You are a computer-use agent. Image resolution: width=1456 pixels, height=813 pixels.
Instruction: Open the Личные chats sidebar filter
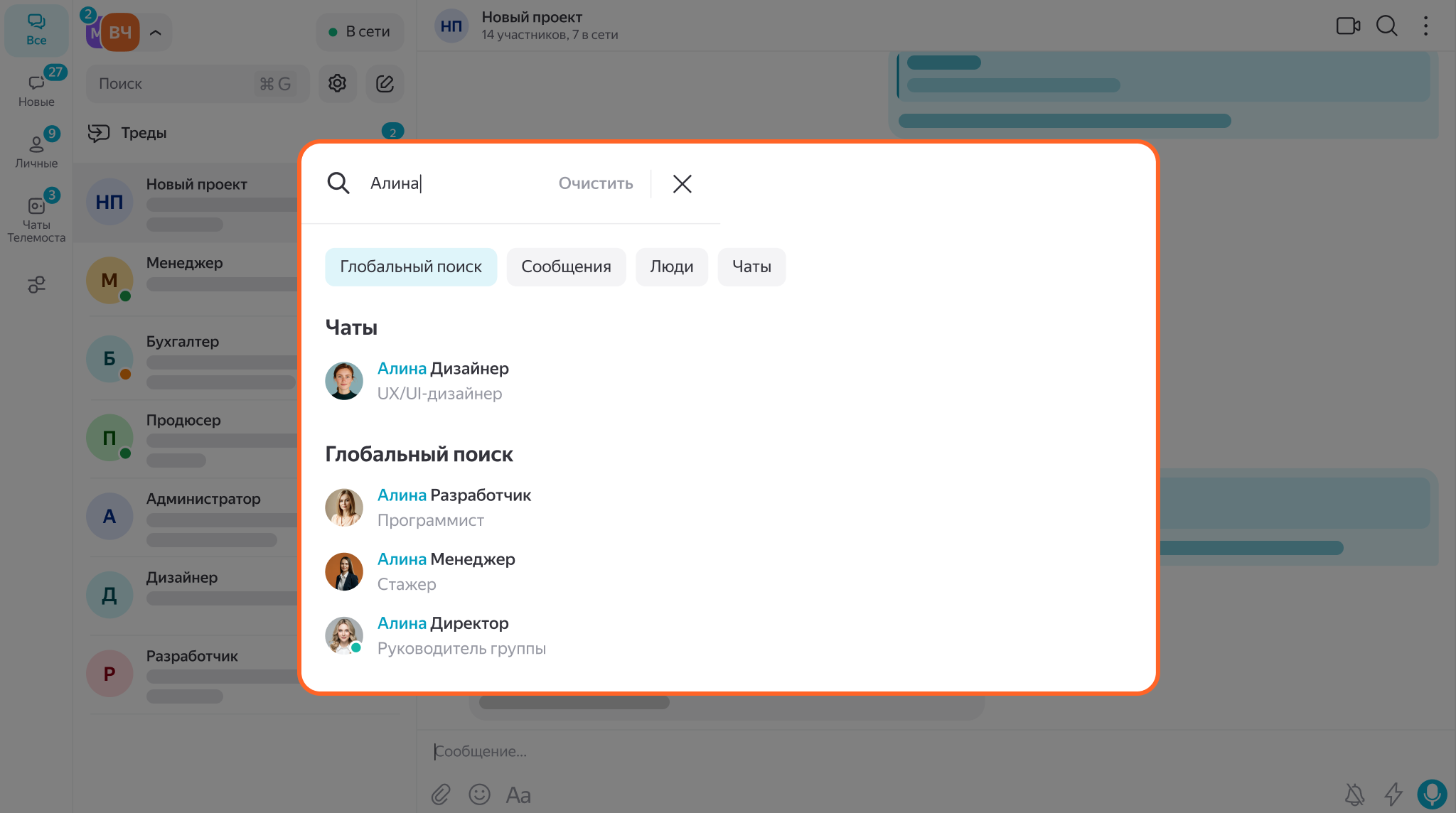[x=36, y=150]
